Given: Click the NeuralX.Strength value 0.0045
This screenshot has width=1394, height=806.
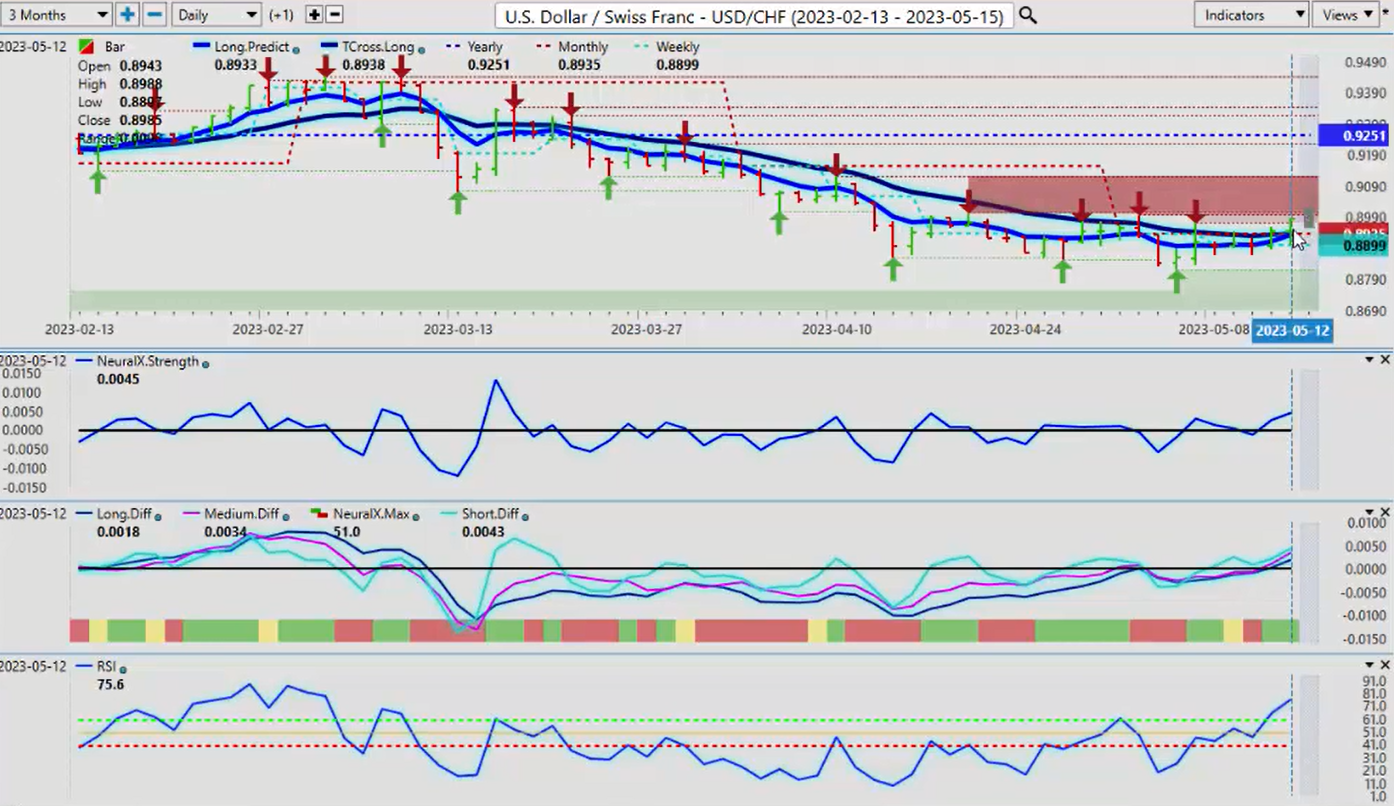Looking at the screenshot, I should pyautogui.click(x=119, y=380).
